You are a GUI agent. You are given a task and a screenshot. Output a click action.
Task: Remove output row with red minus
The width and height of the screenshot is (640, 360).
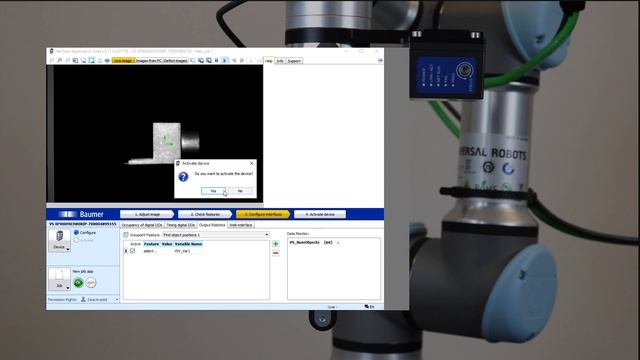click(276, 253)
